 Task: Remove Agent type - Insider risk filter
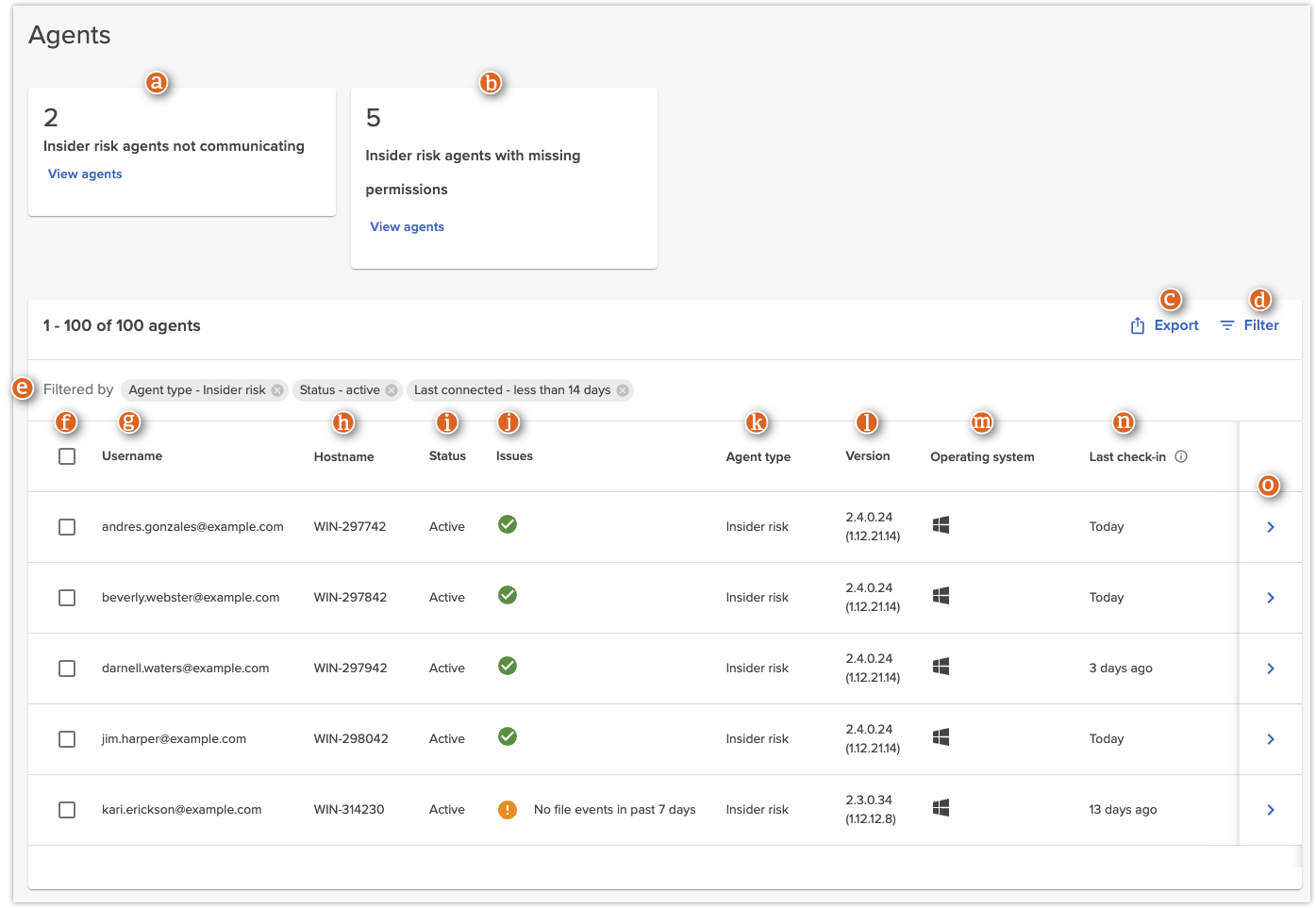[277, 390]
